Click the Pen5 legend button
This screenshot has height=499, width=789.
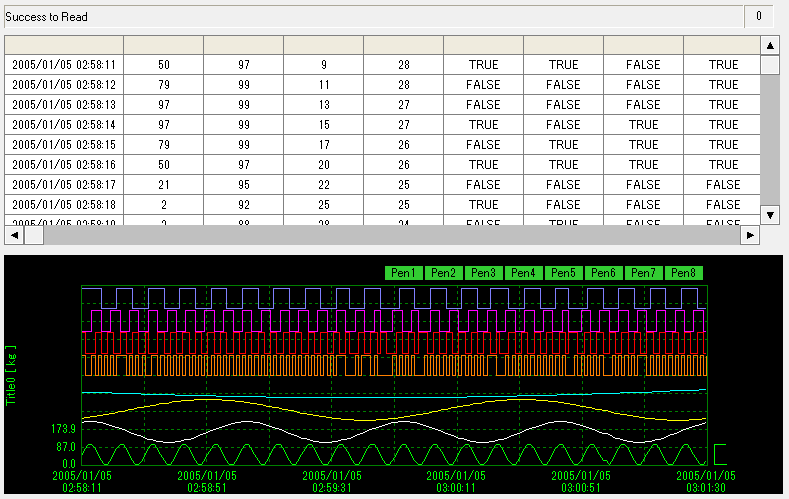563,273
